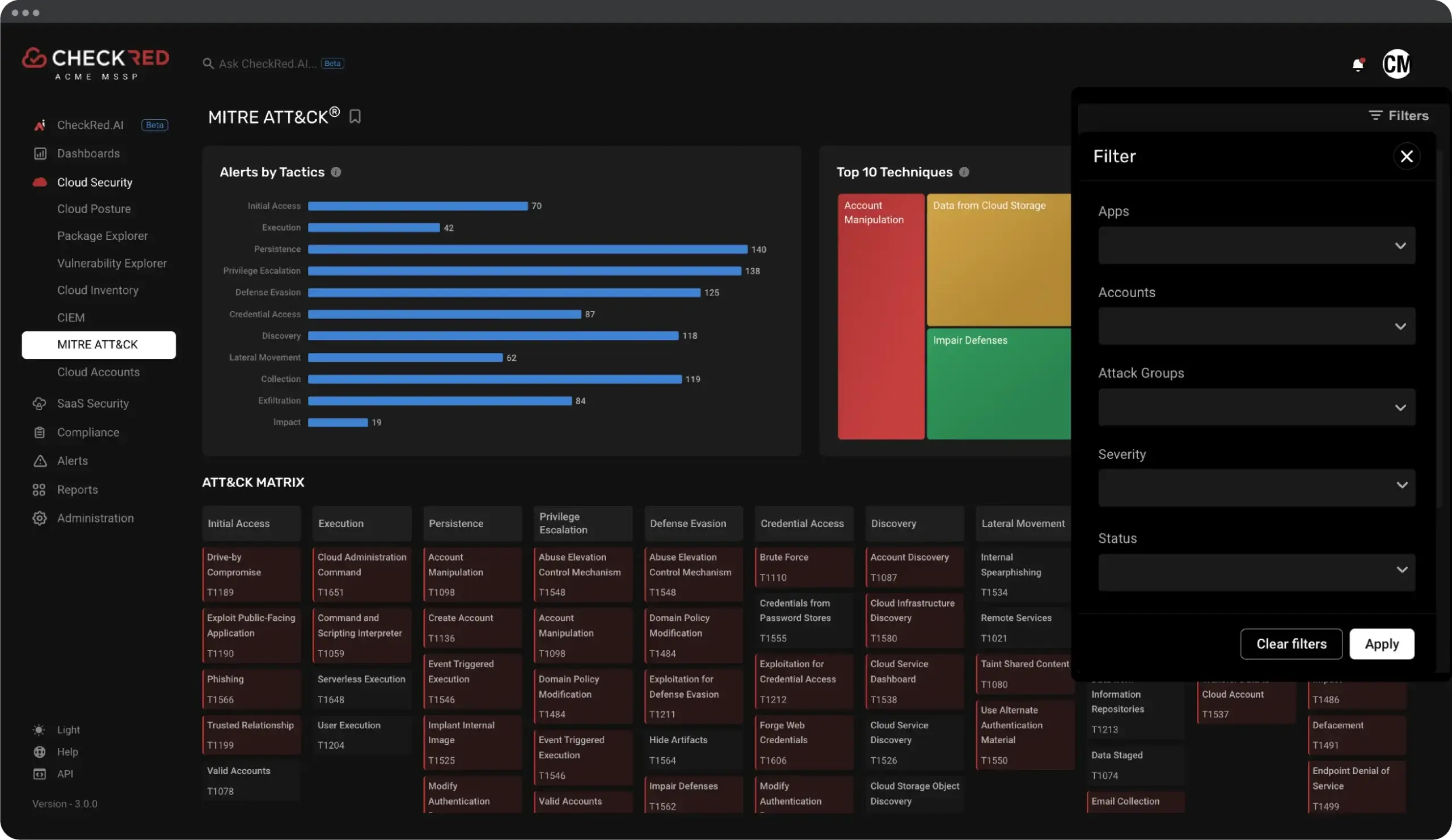Open the CM user avatar menu
Image resolution: width=1452 pixels, height=840 pixels.
point(1396,64)
